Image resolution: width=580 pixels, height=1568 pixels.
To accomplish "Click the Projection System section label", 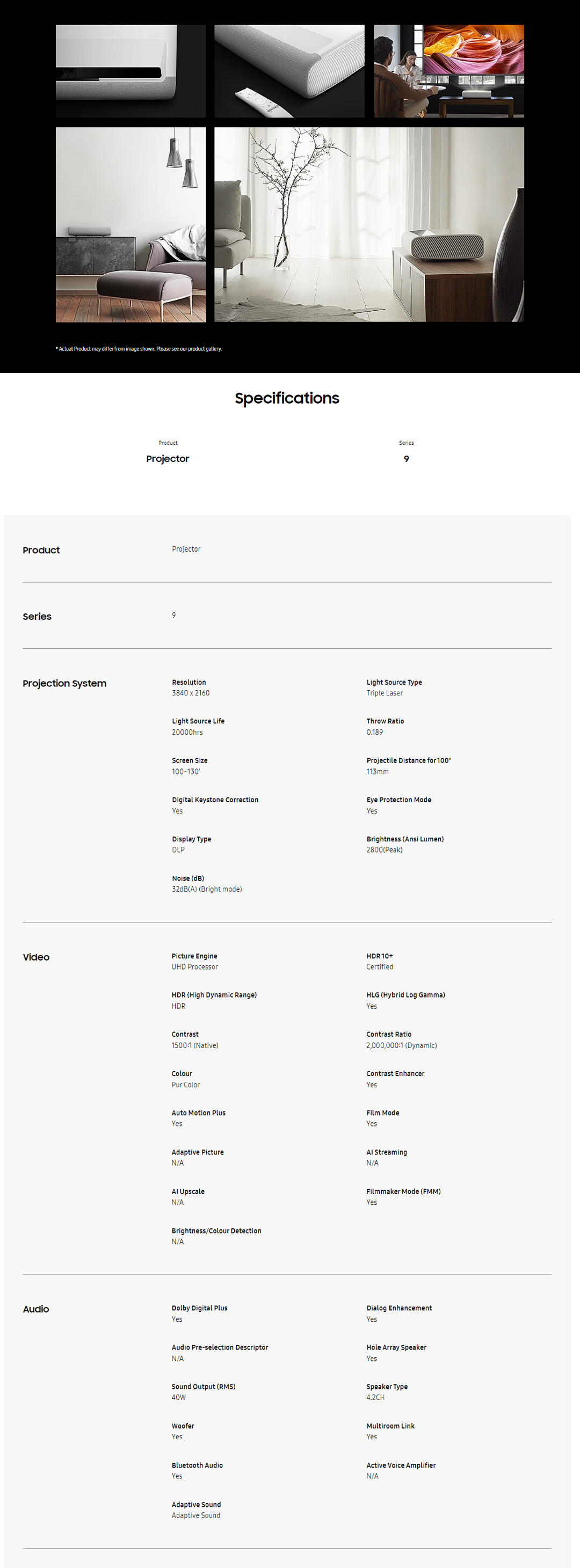I will [64, 684].
